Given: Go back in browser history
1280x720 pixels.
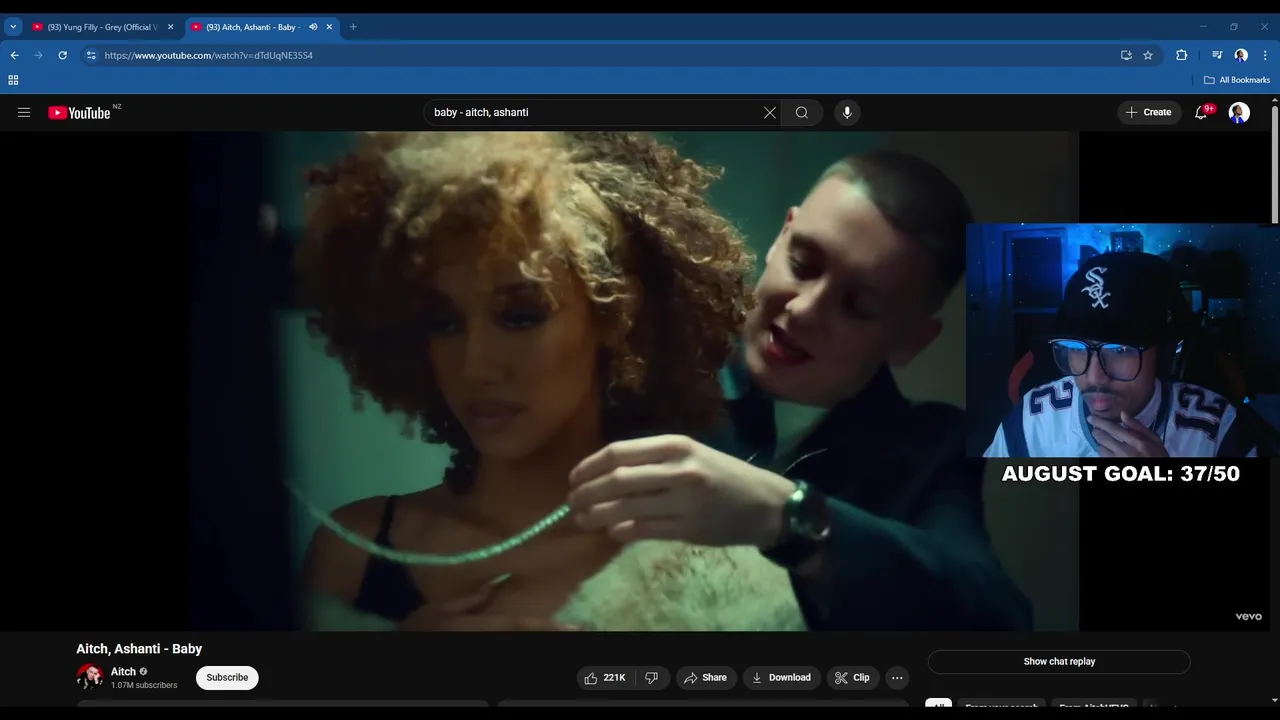Looking at the screenshot, I should tap(14, 55).
